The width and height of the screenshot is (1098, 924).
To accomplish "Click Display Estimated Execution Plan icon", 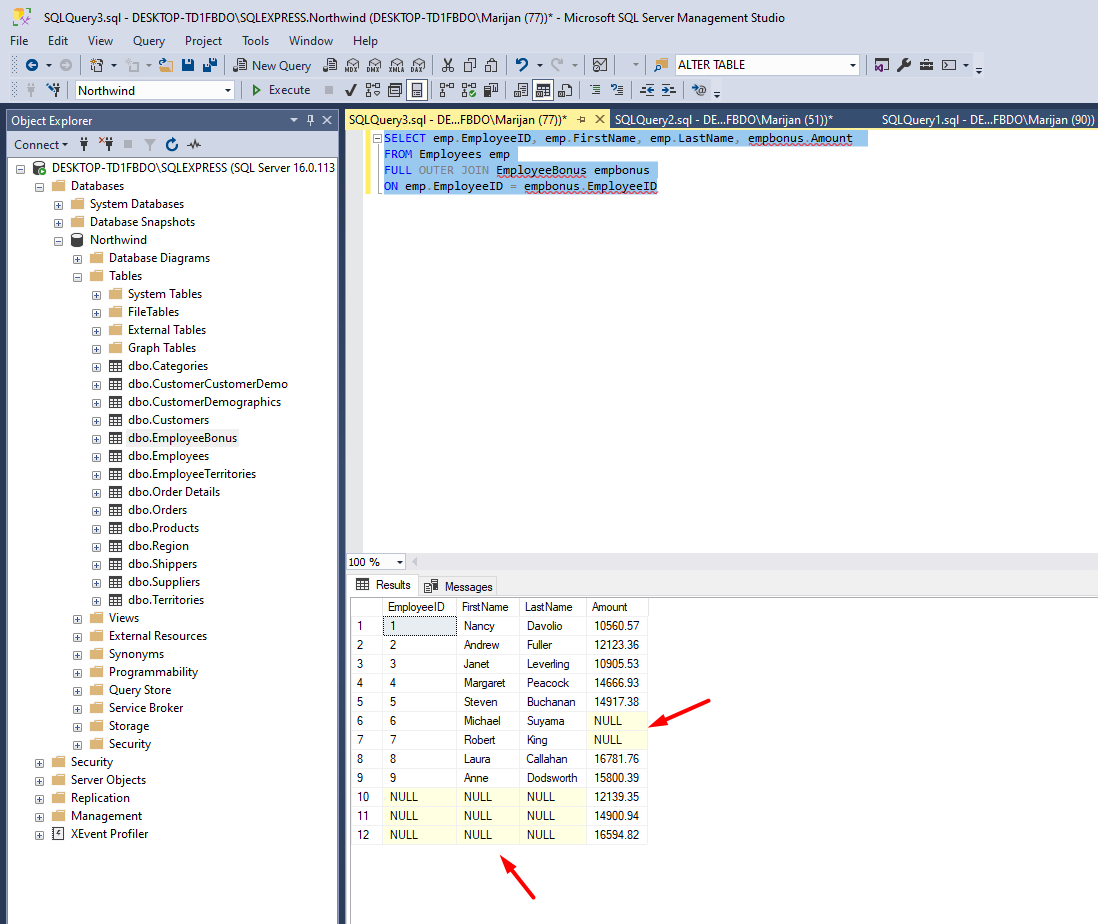I will 373,90.
